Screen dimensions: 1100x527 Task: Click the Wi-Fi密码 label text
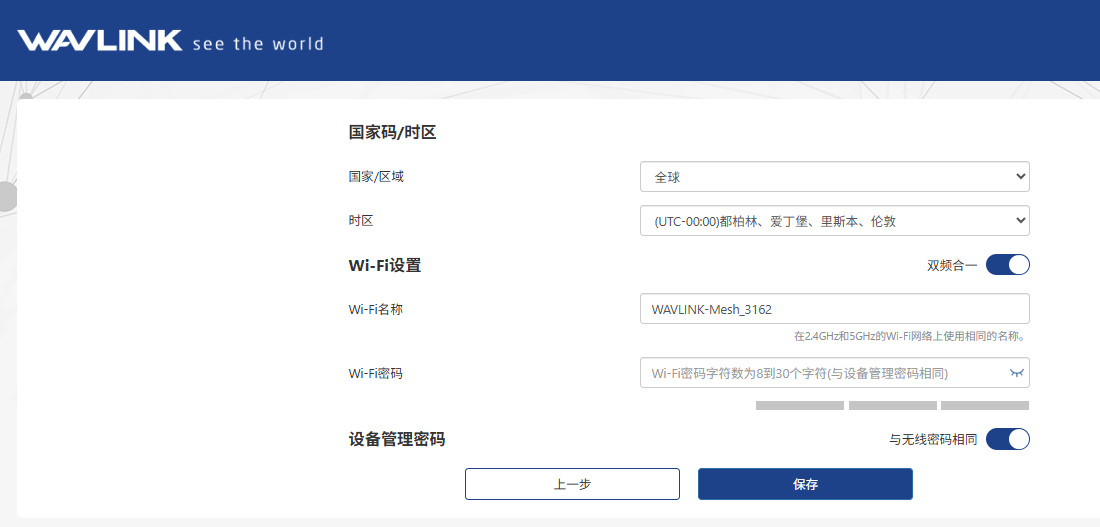point(375,373)
